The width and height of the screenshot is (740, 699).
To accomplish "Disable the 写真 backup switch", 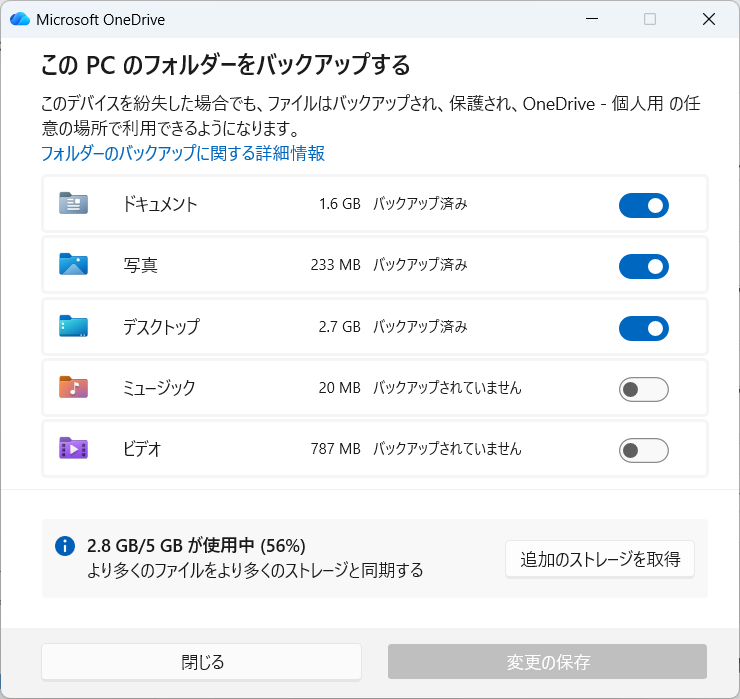I will pos(644,267).
